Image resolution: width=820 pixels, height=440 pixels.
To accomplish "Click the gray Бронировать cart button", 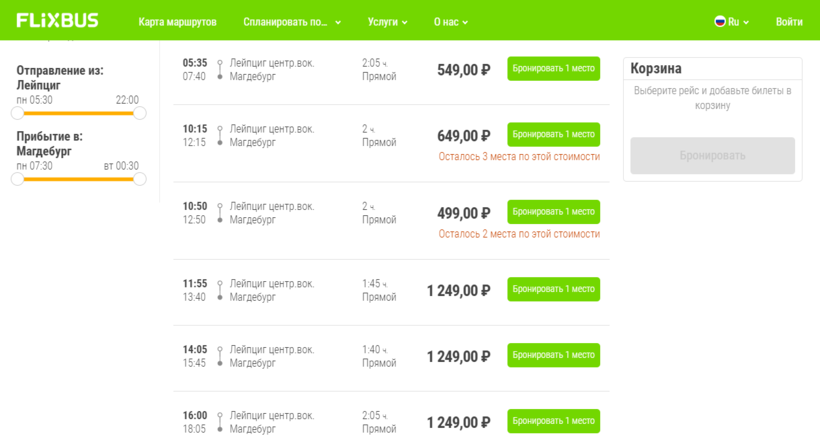I will pos(712,156).
